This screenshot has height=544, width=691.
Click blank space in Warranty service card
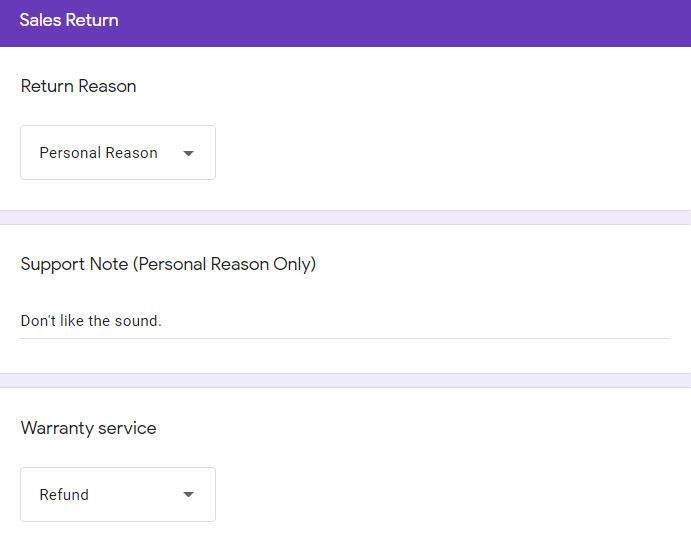441,485
